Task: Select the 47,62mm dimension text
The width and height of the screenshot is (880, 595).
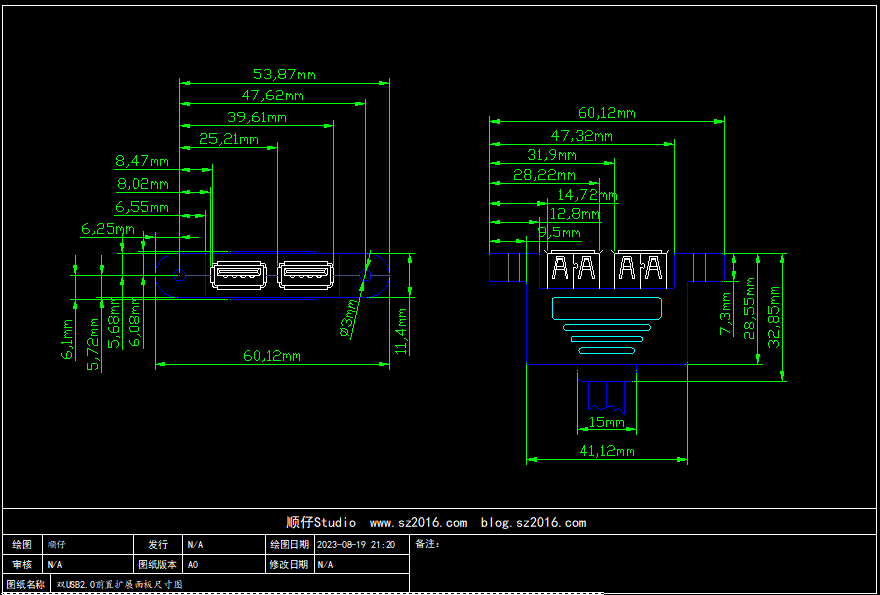Action: (272, 96)
